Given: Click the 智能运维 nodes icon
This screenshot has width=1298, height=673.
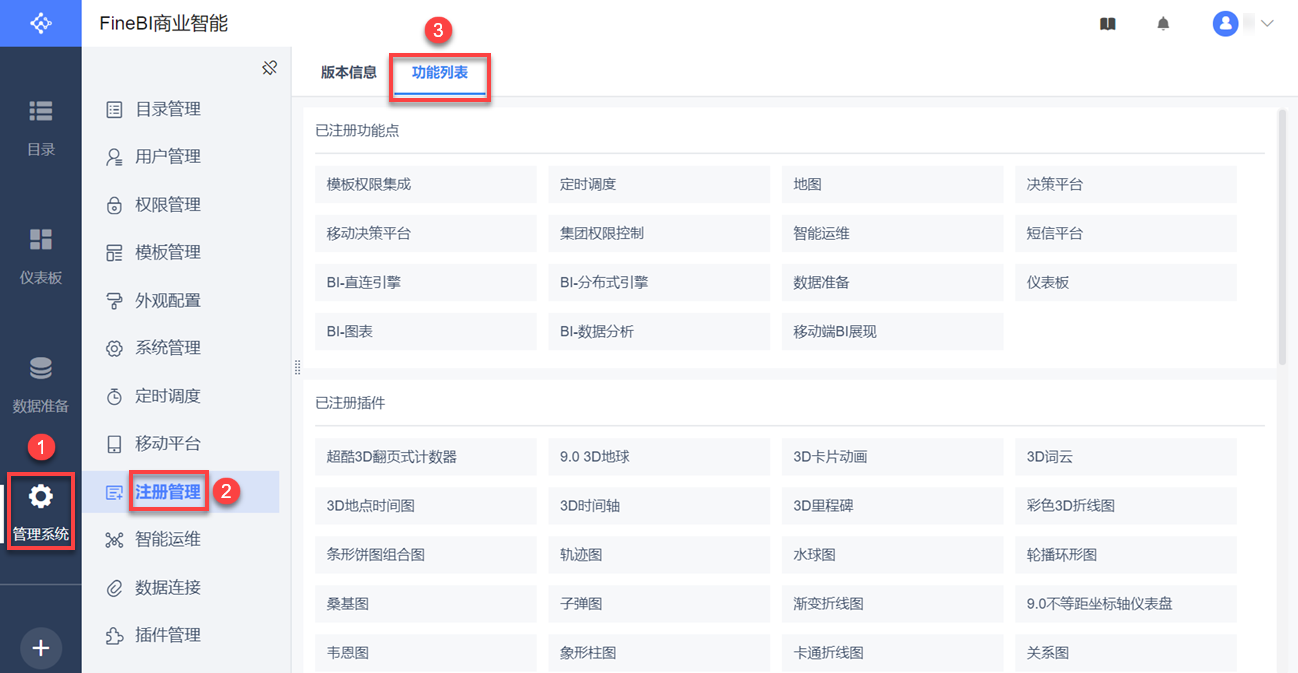Looking at the screenshot, I should click(x=114, y=540).
